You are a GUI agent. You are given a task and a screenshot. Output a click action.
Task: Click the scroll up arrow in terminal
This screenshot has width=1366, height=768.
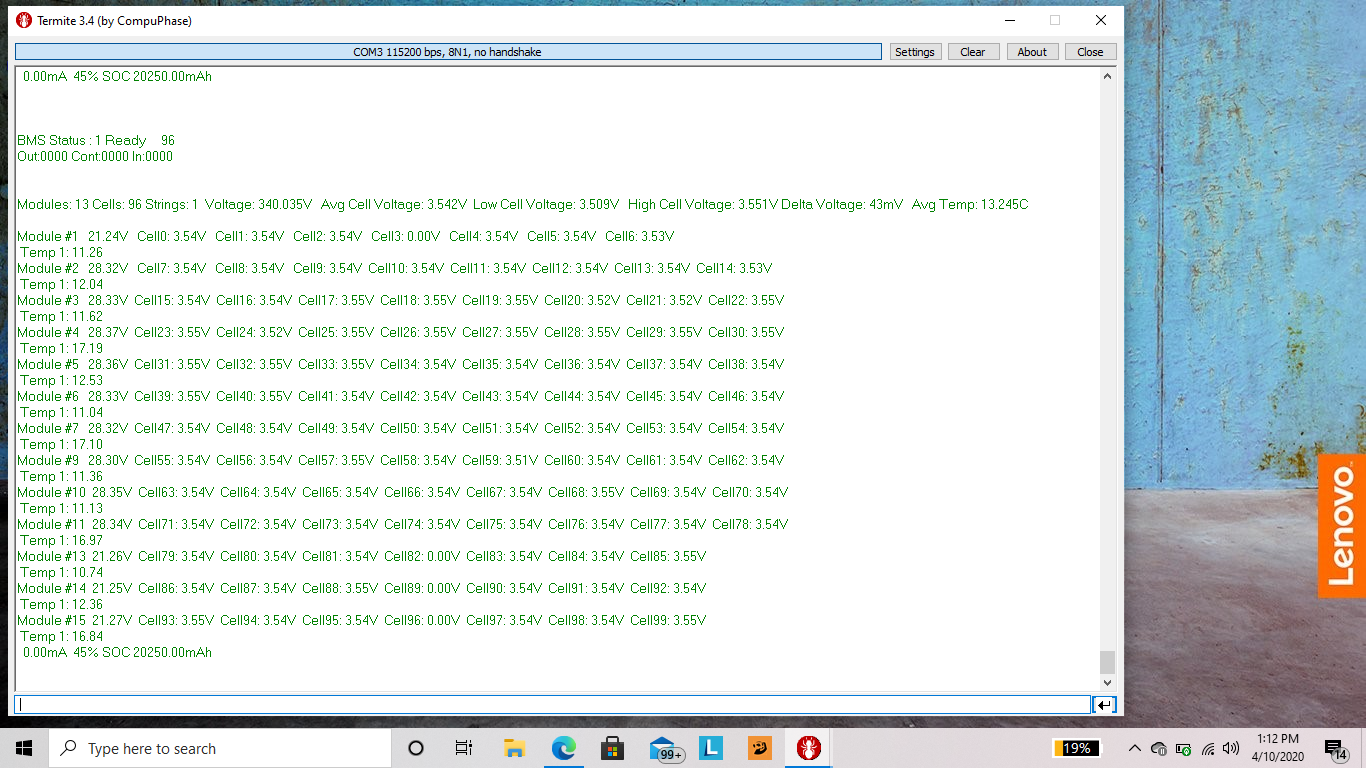click(x=1107, y=77)
